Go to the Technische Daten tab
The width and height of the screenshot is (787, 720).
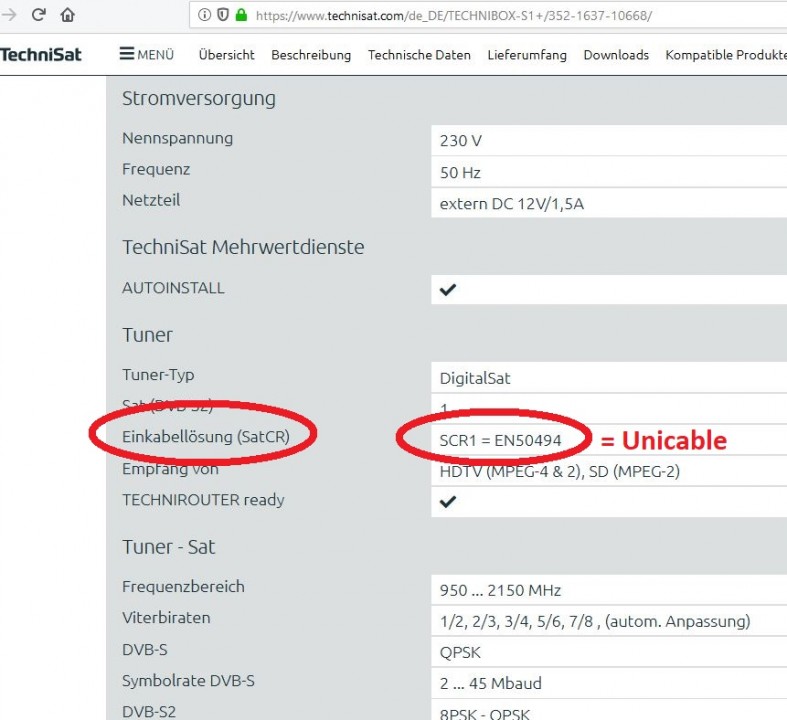click(419, 55)
